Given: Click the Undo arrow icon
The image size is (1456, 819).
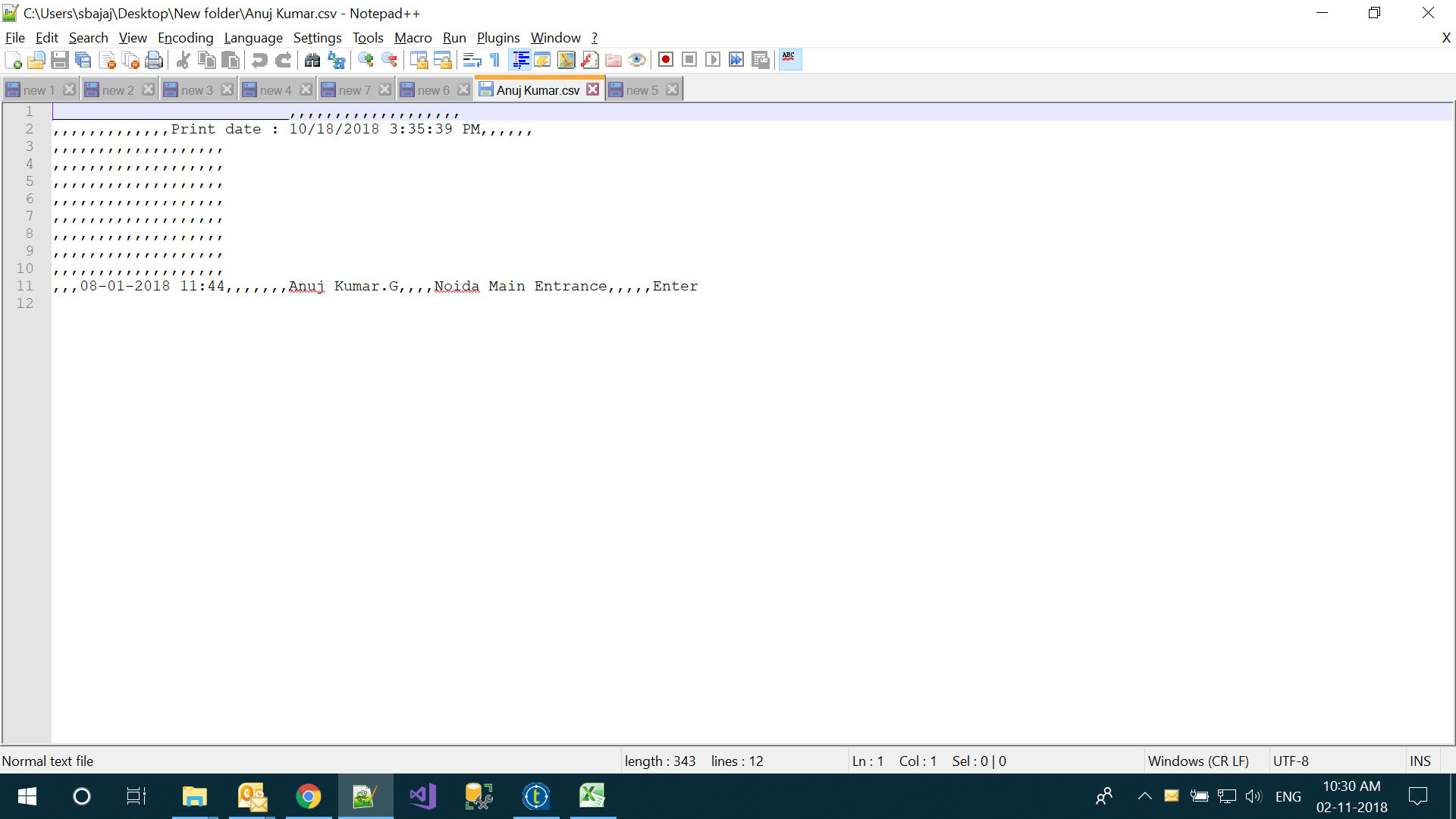Looking at the screenshot, I should coord(259,60).
